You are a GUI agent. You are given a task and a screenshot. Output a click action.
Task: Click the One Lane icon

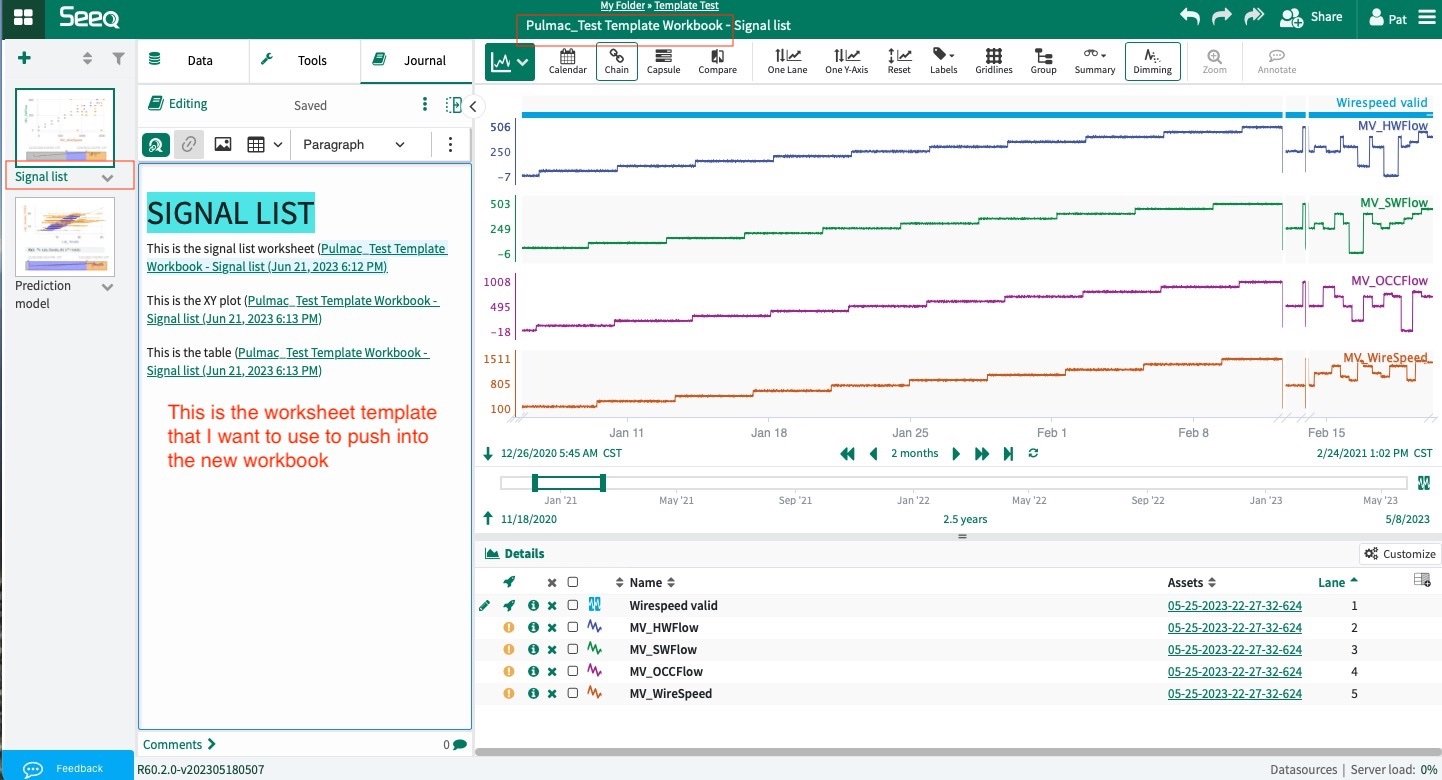[787, 61]
